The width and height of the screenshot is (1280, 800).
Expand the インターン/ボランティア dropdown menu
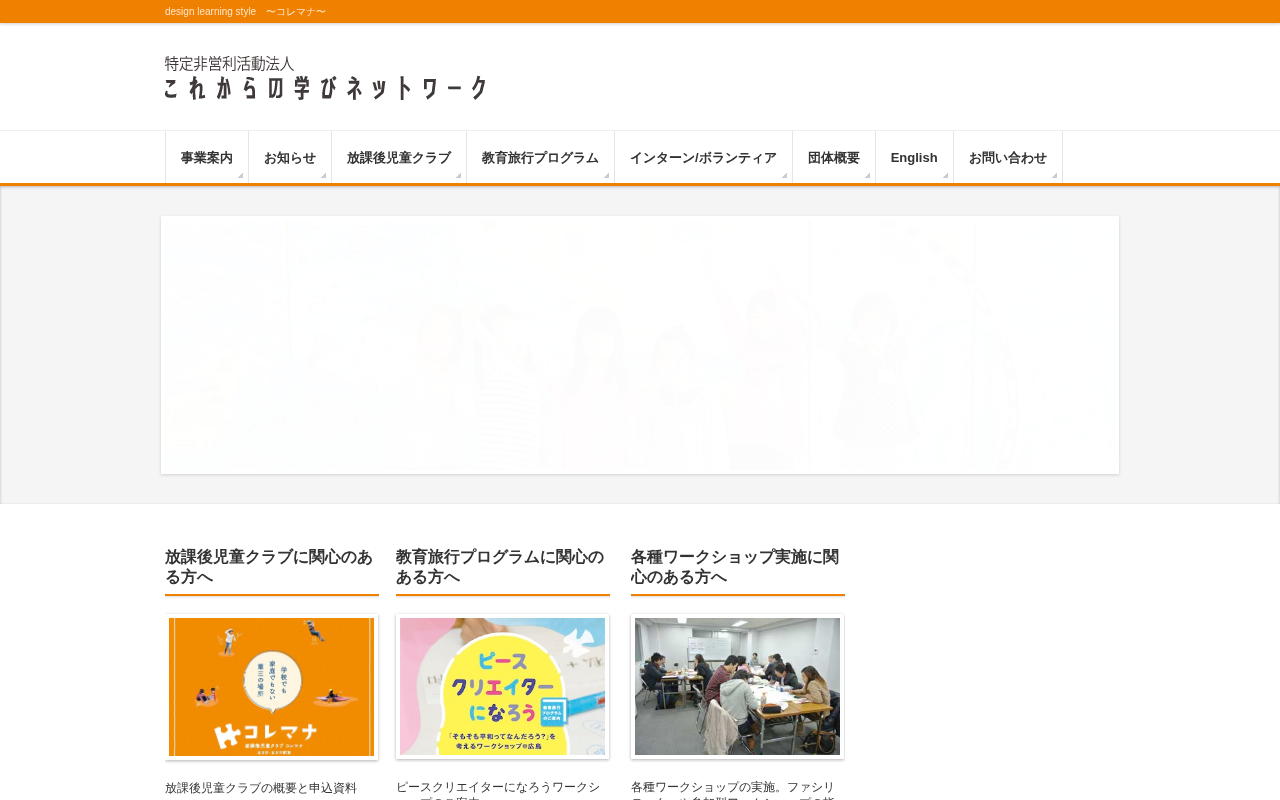[x=703, y=158]
